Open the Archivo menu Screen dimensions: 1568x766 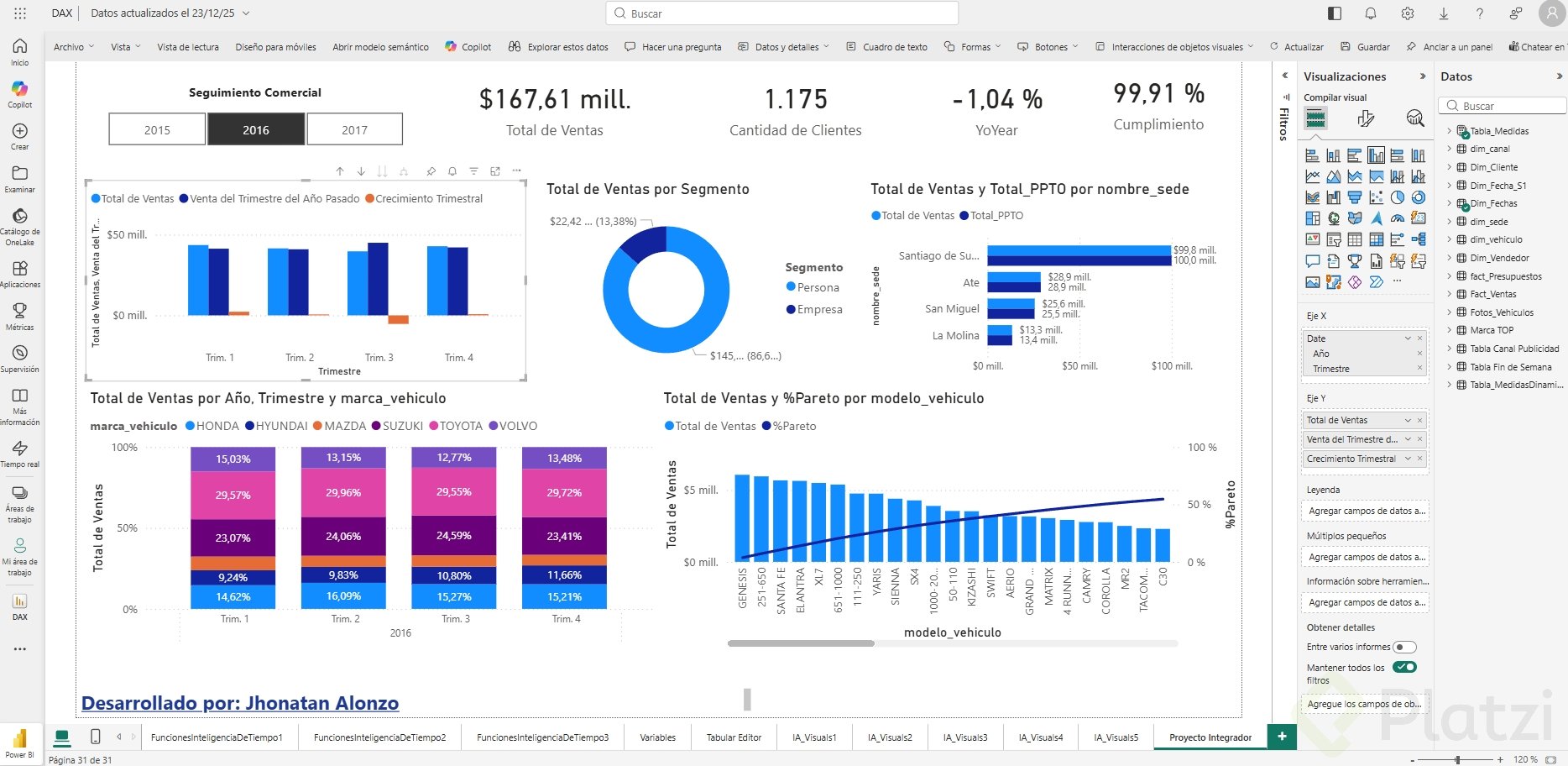(73, 47)
